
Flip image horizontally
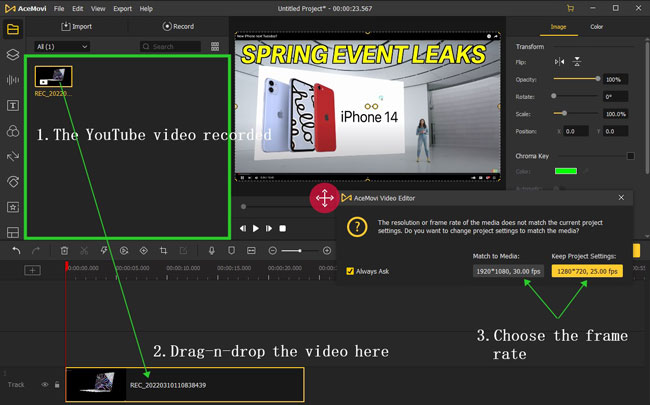pyautogui.click(x=560, y=62)
